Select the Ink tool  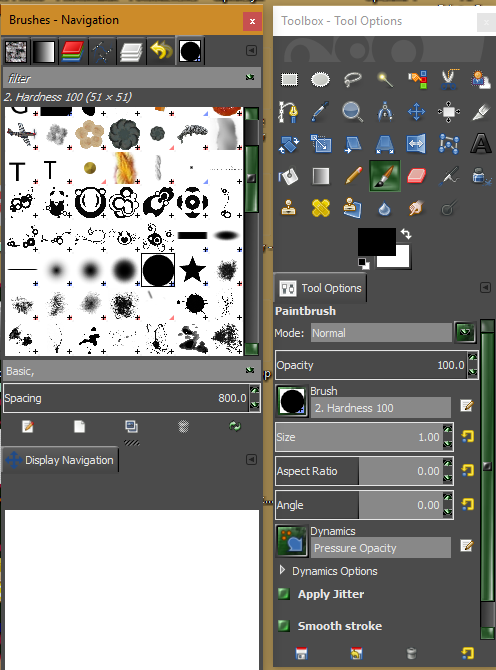pyautogui.click(x=481, y=176)
